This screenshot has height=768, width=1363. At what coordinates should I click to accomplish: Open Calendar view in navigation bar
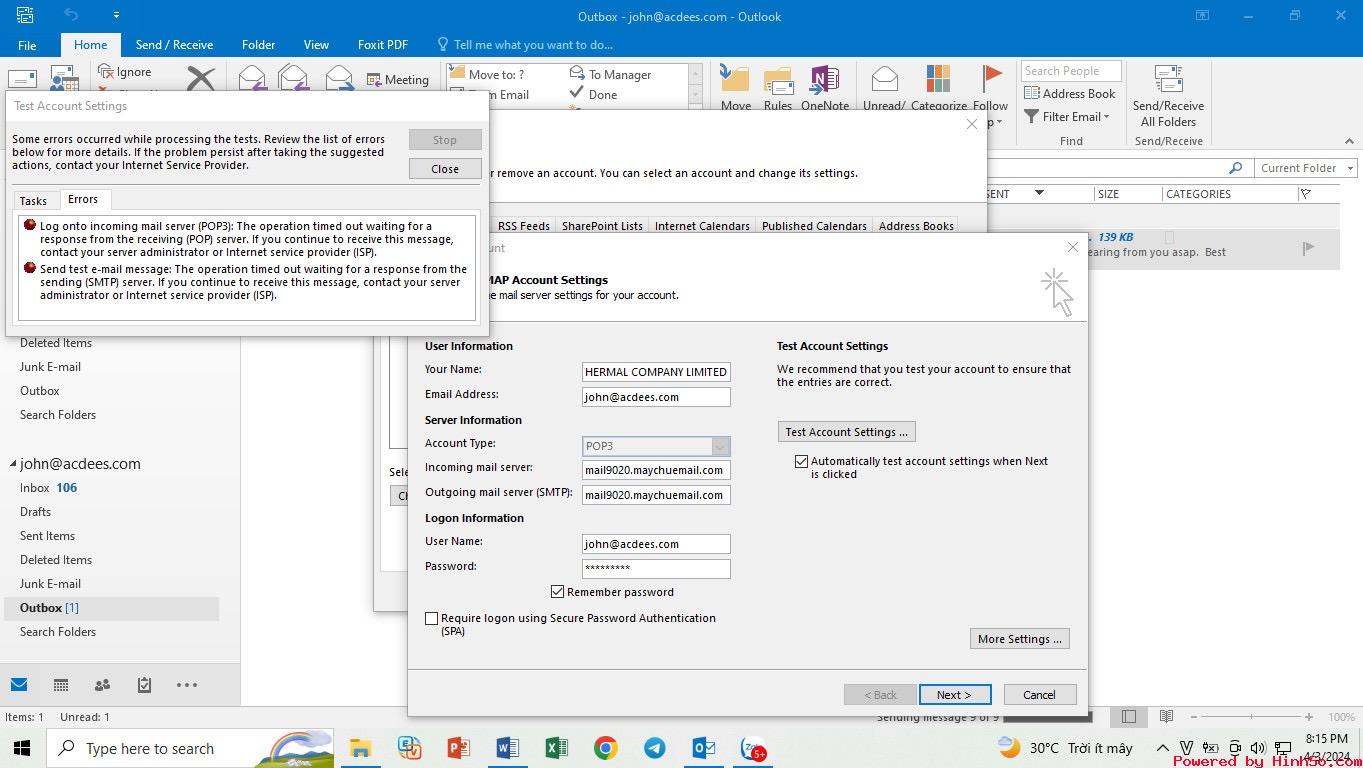[61, 685]
